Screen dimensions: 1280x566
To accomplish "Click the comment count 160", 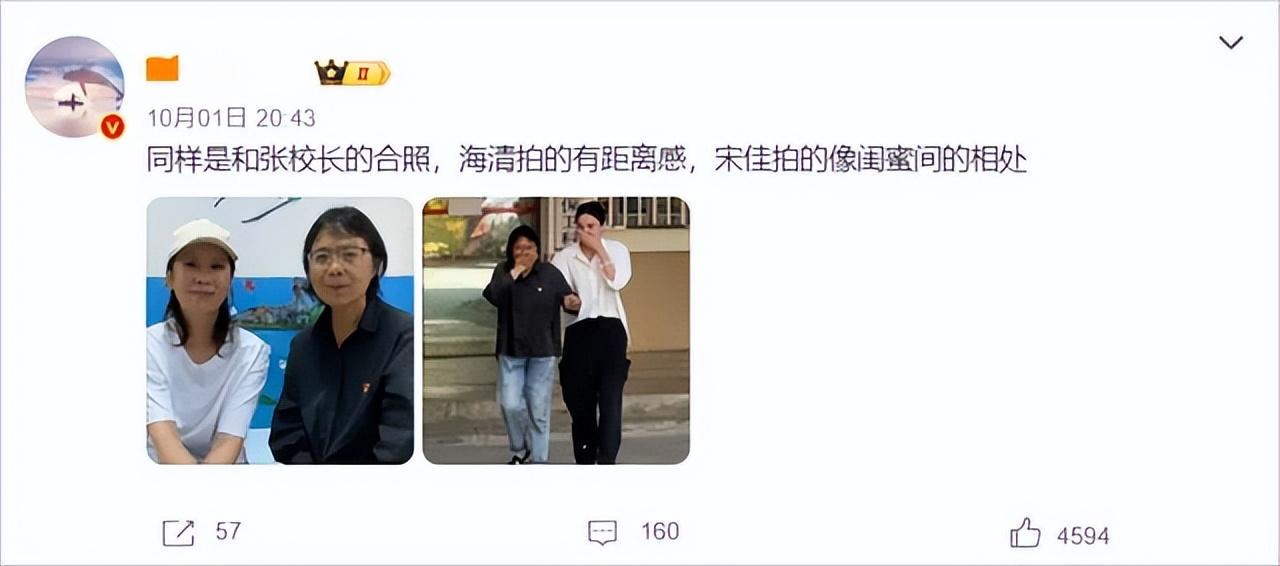I will pyautogui.click(x=660, y=531).
